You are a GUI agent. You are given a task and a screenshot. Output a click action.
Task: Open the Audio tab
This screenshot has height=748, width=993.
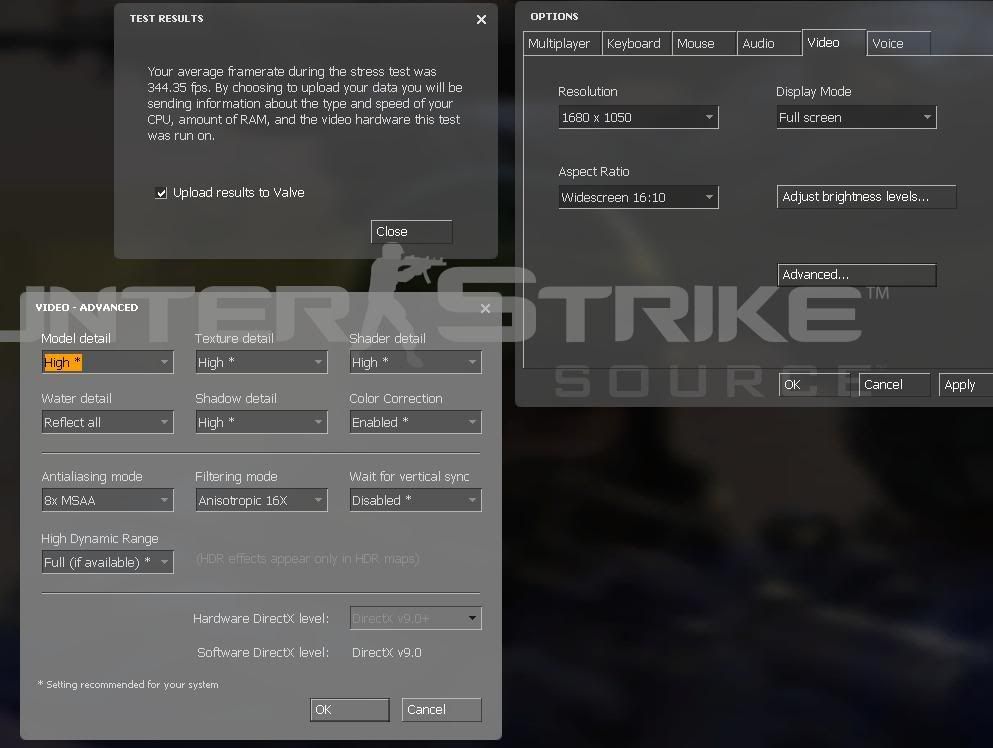coord(769,44)
